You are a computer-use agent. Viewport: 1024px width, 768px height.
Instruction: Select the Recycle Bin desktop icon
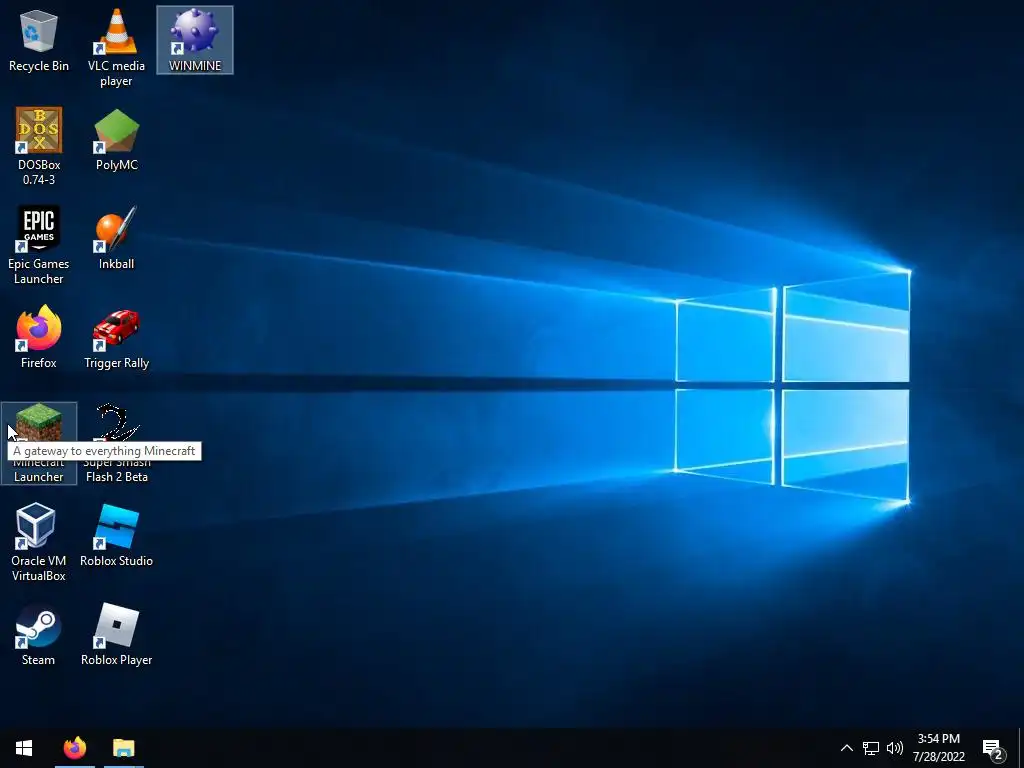pyautogui.click(x=39, y=40)
